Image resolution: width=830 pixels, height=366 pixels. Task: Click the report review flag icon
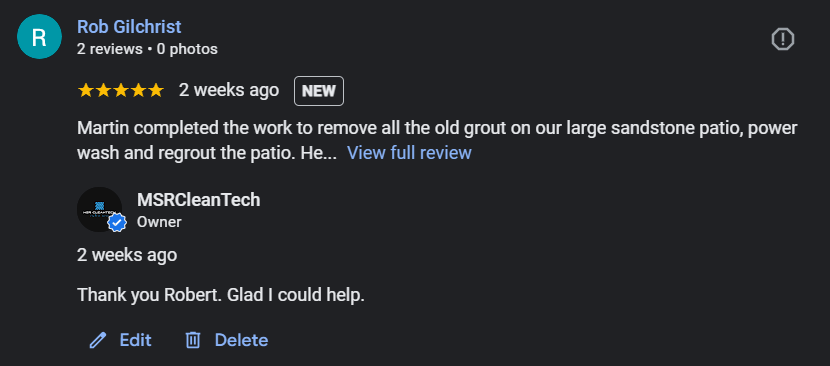(782, 39)
